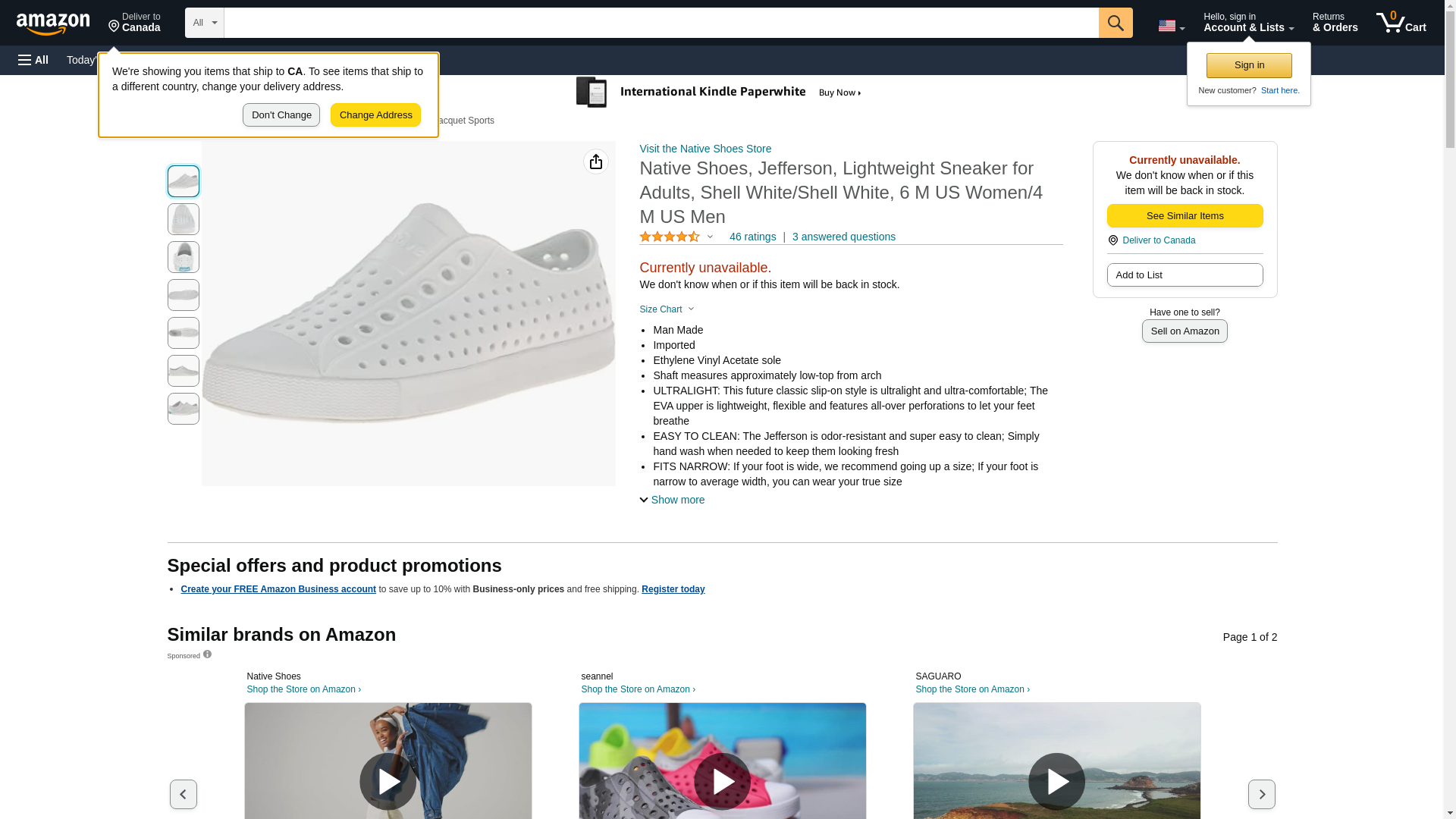Click the Amazon logo
Image resolution: width=1456 pixels, height=819 pixels.
[53, 24]
